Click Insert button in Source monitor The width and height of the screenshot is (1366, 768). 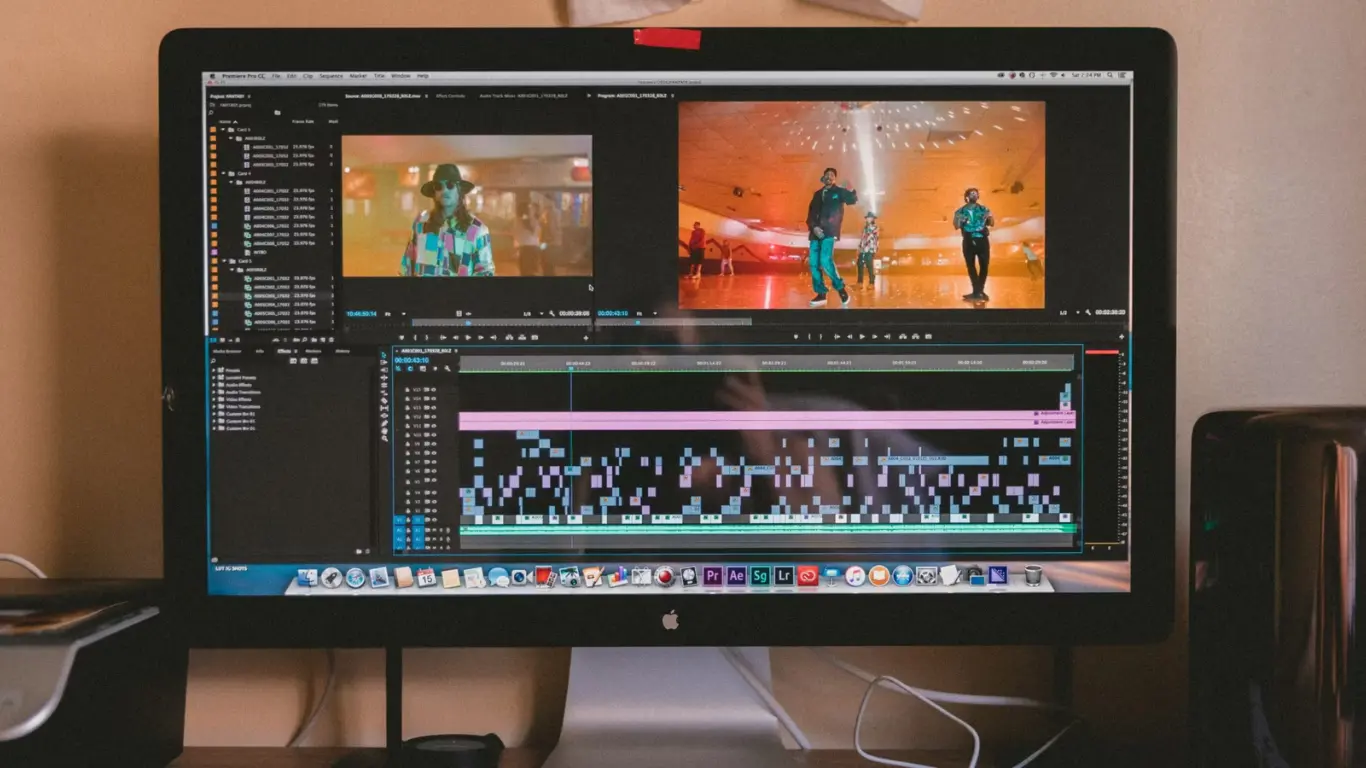509,337
